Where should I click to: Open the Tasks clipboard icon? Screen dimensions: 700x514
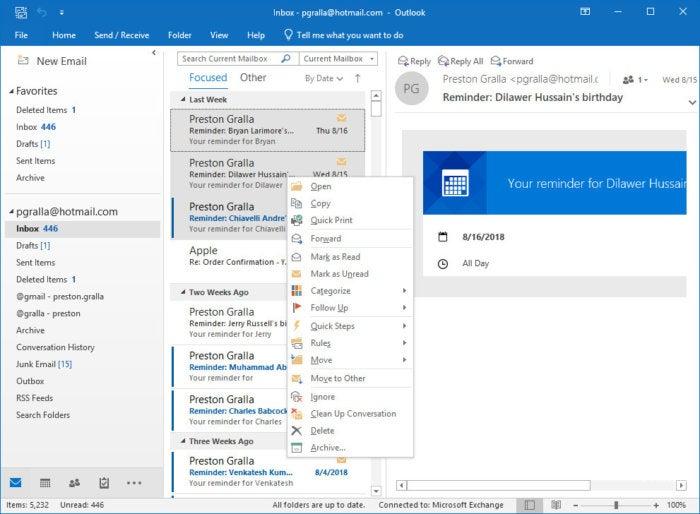(x=103, y=482)
